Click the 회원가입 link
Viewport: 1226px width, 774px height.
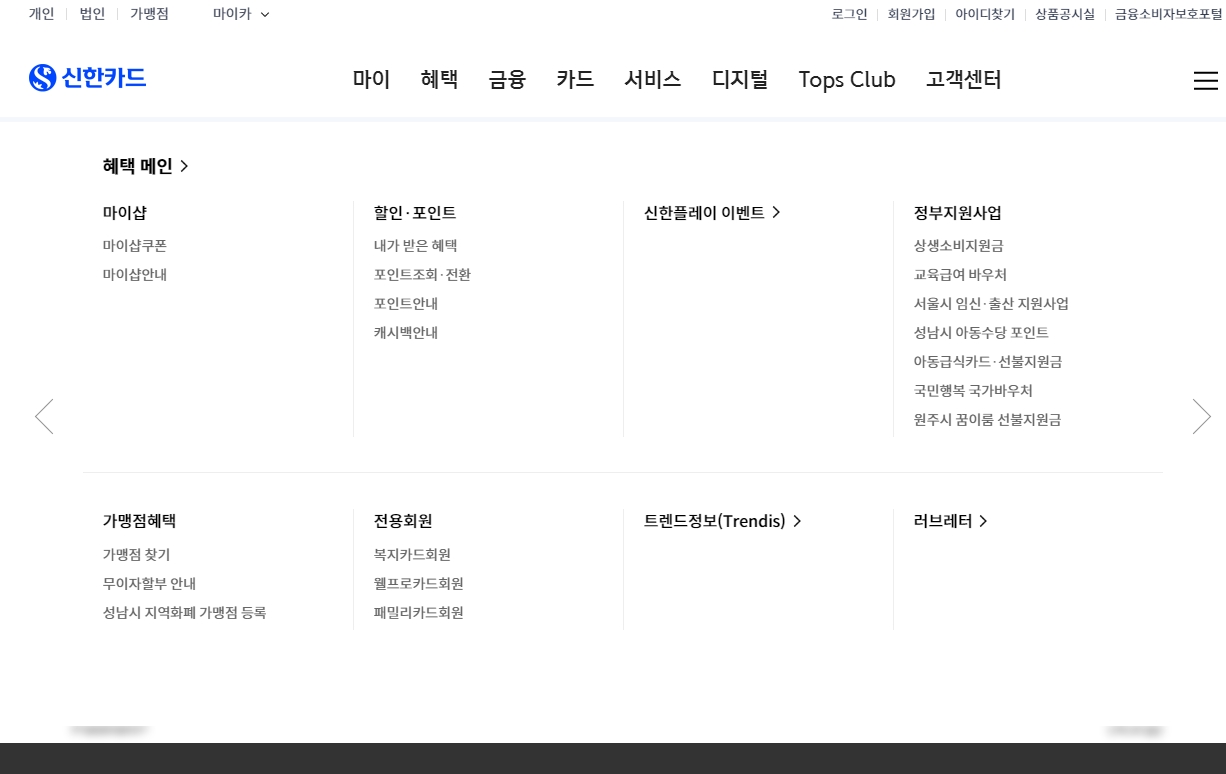coord(912,14)
